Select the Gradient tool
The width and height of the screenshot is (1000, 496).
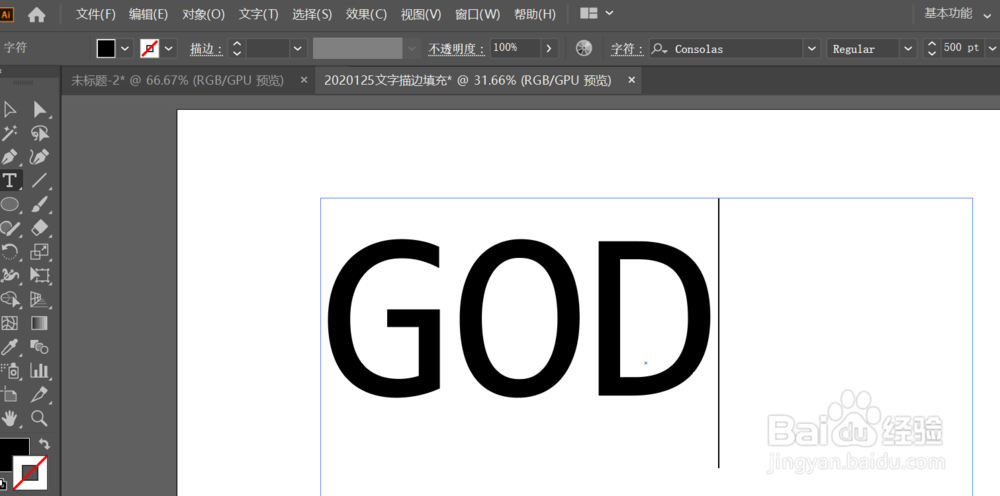click(x=40, y=323)
